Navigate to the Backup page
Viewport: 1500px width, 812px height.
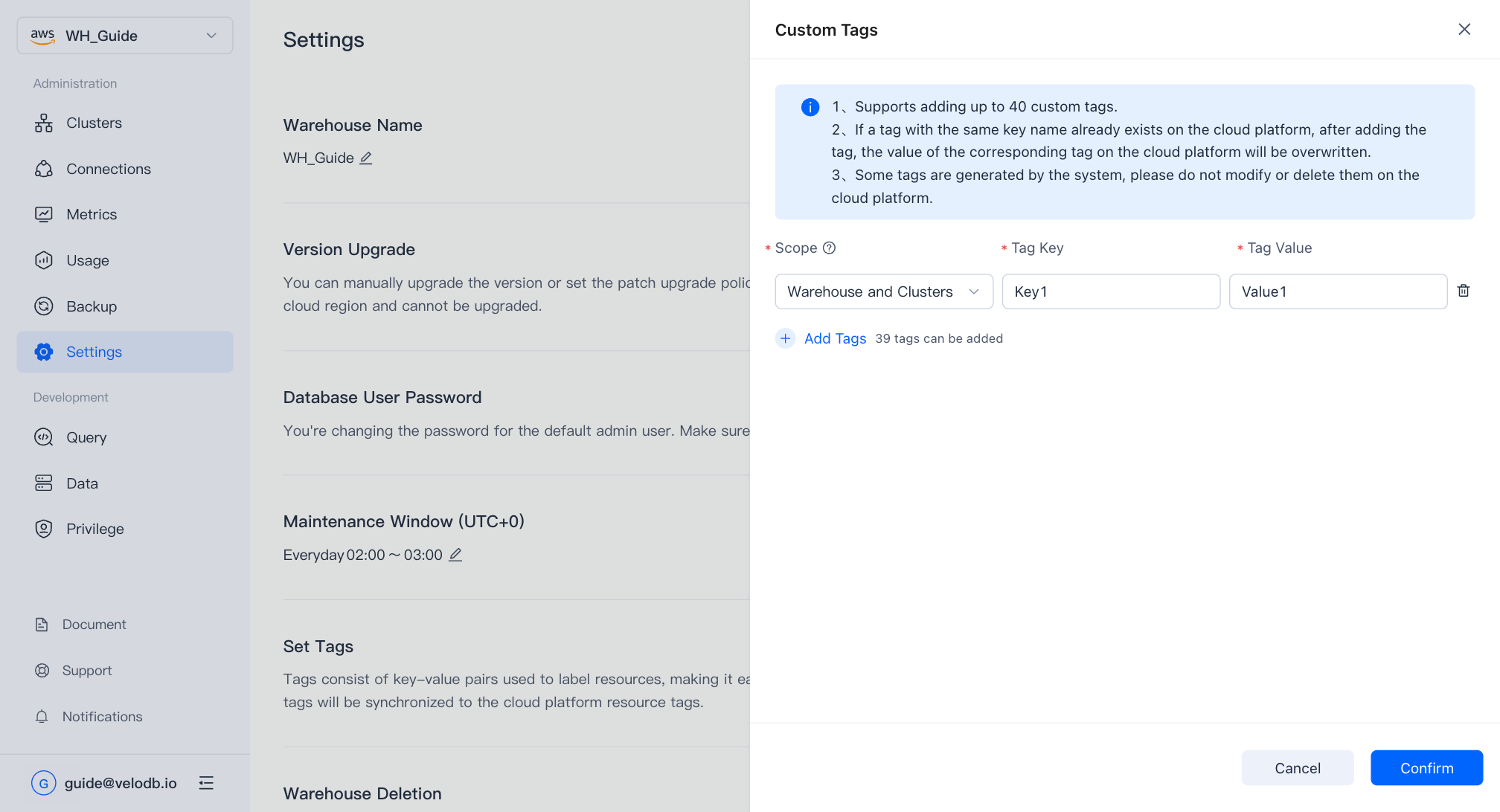click(x=92, y=306)
